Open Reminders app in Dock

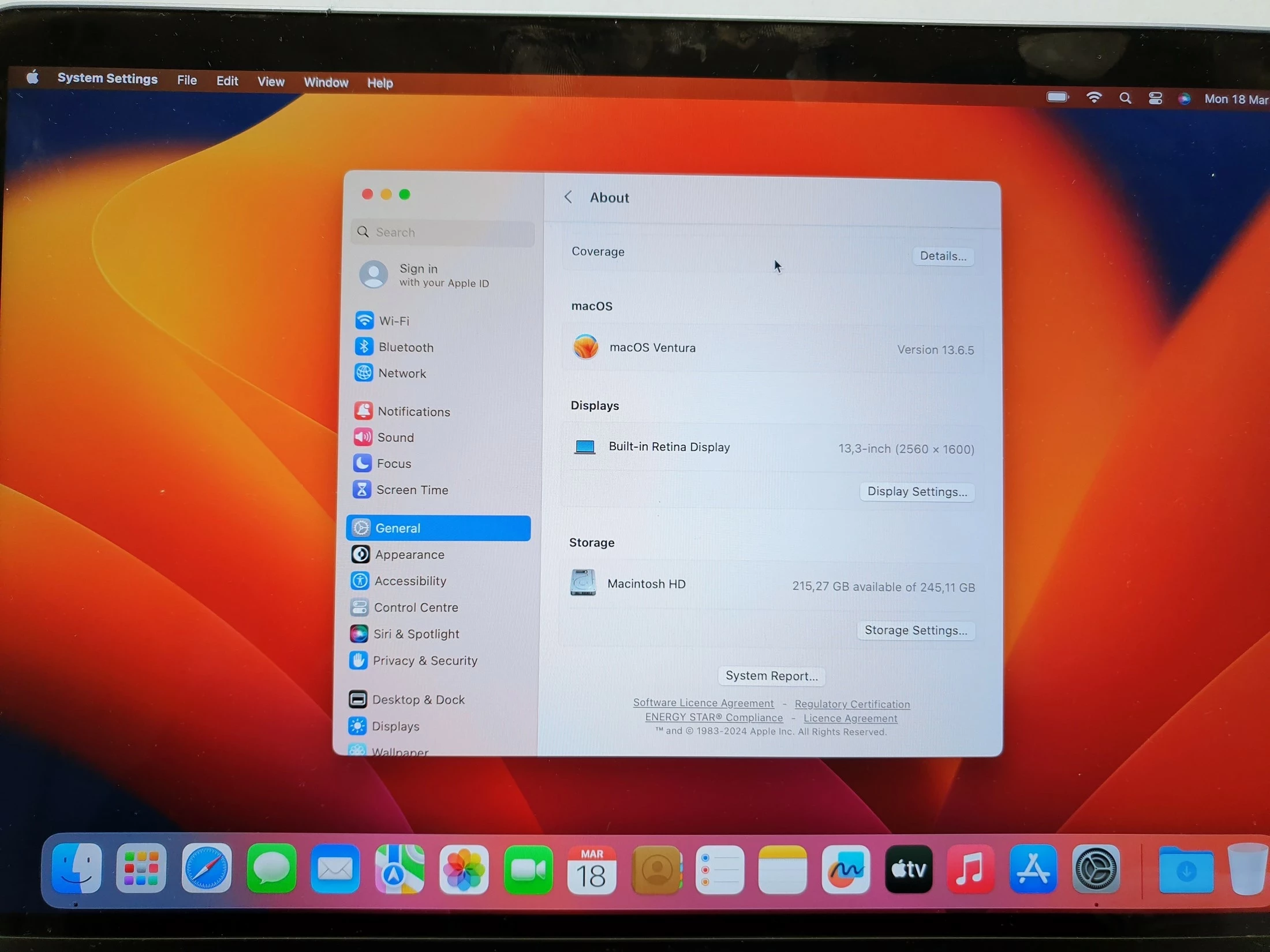pos(720,869)
